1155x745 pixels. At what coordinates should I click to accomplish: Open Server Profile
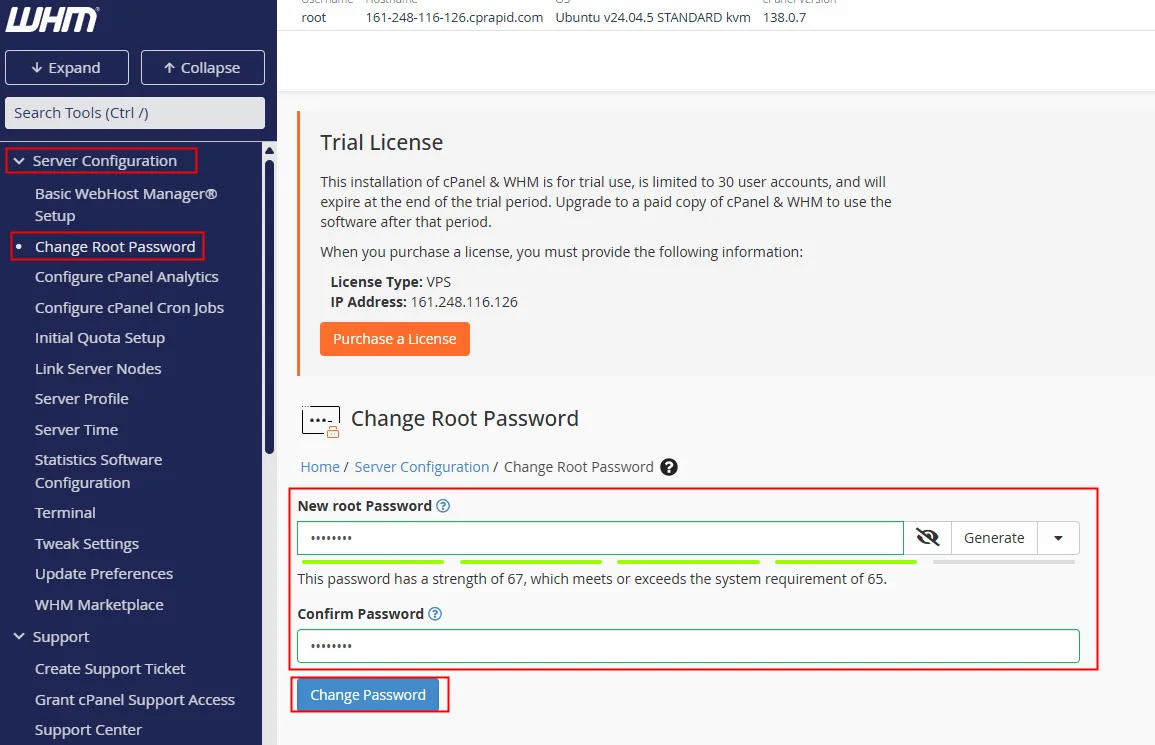click(x=82, y=399)
